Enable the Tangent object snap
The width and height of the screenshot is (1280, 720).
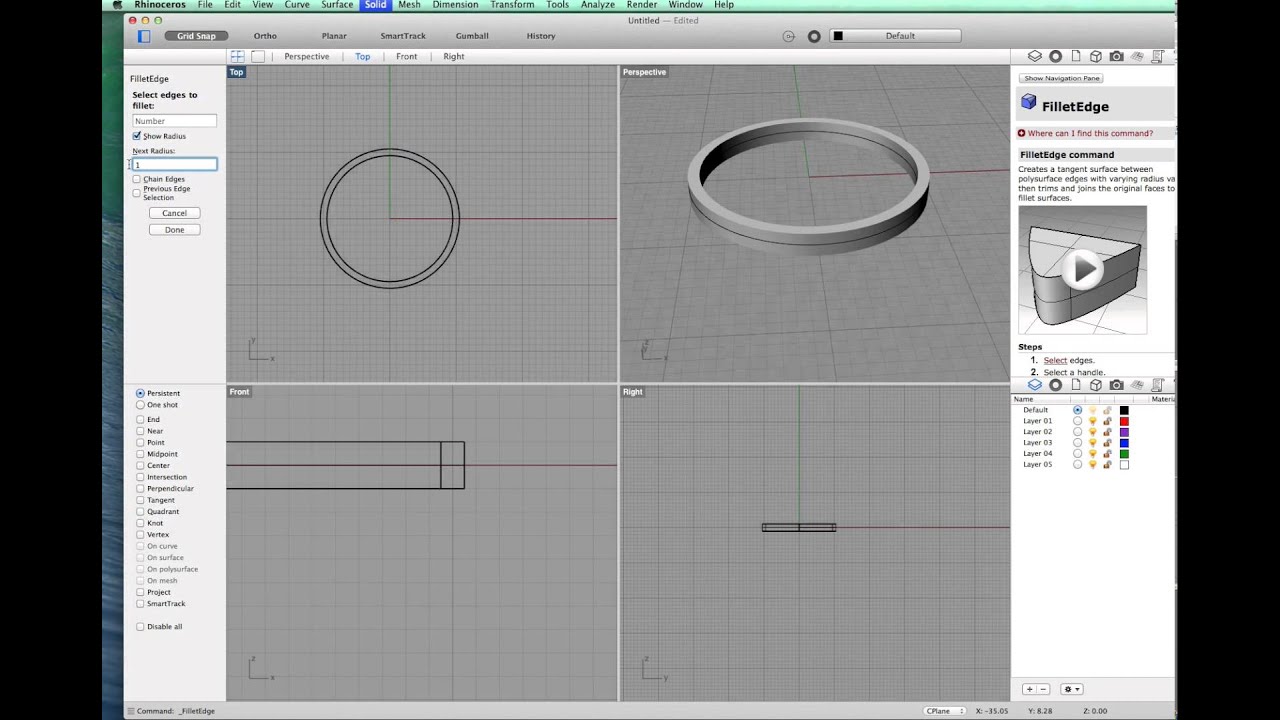[140, 500]
